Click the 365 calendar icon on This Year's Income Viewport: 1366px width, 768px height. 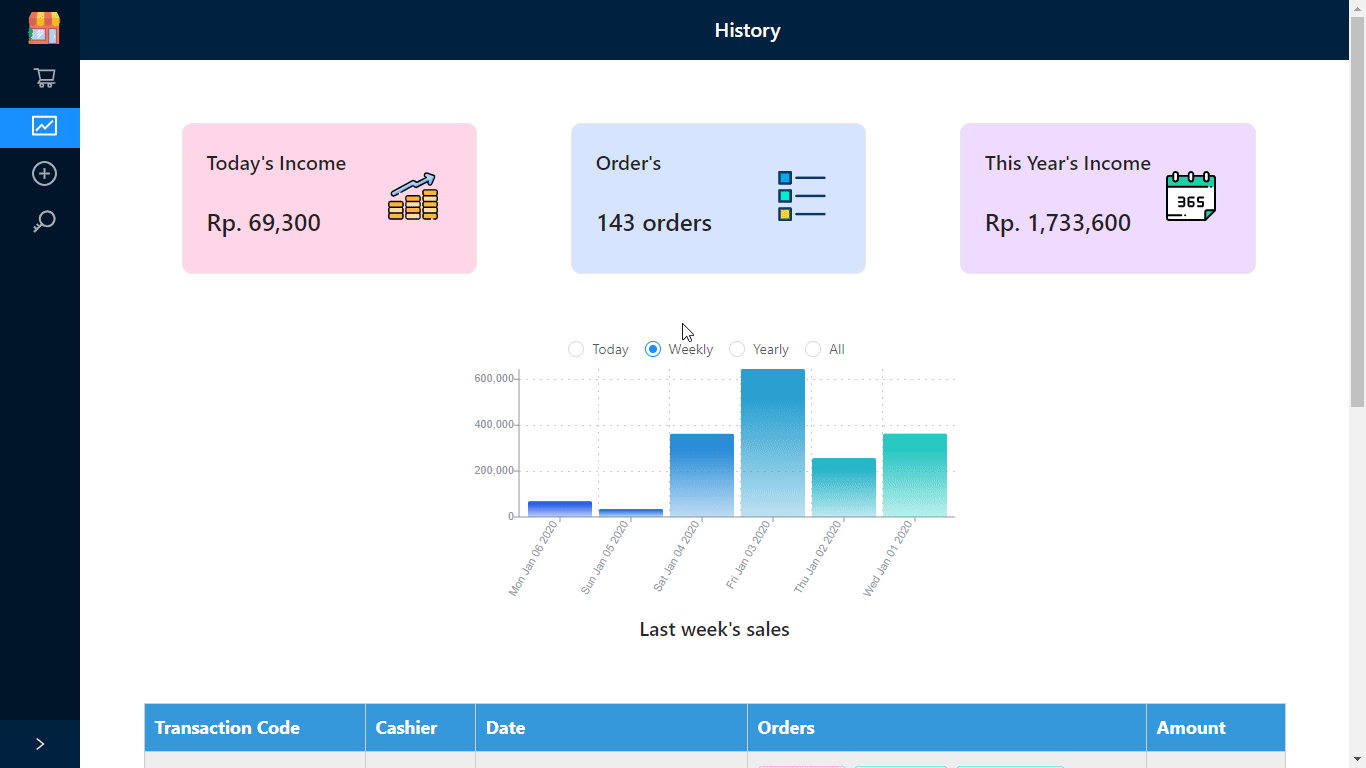coord(1190,198)
